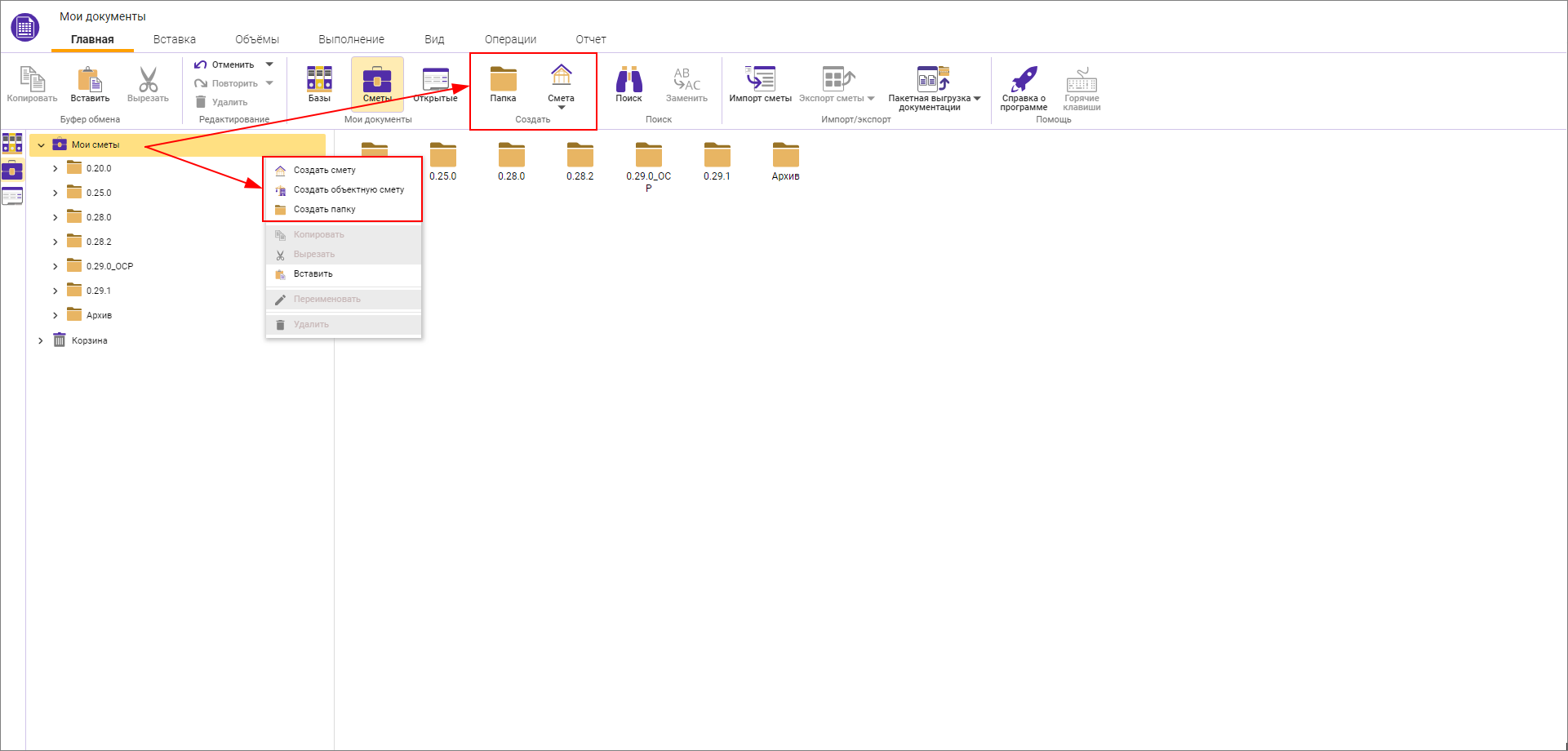
Task: Expand the Архив tree folder
Action: [56, 316]
